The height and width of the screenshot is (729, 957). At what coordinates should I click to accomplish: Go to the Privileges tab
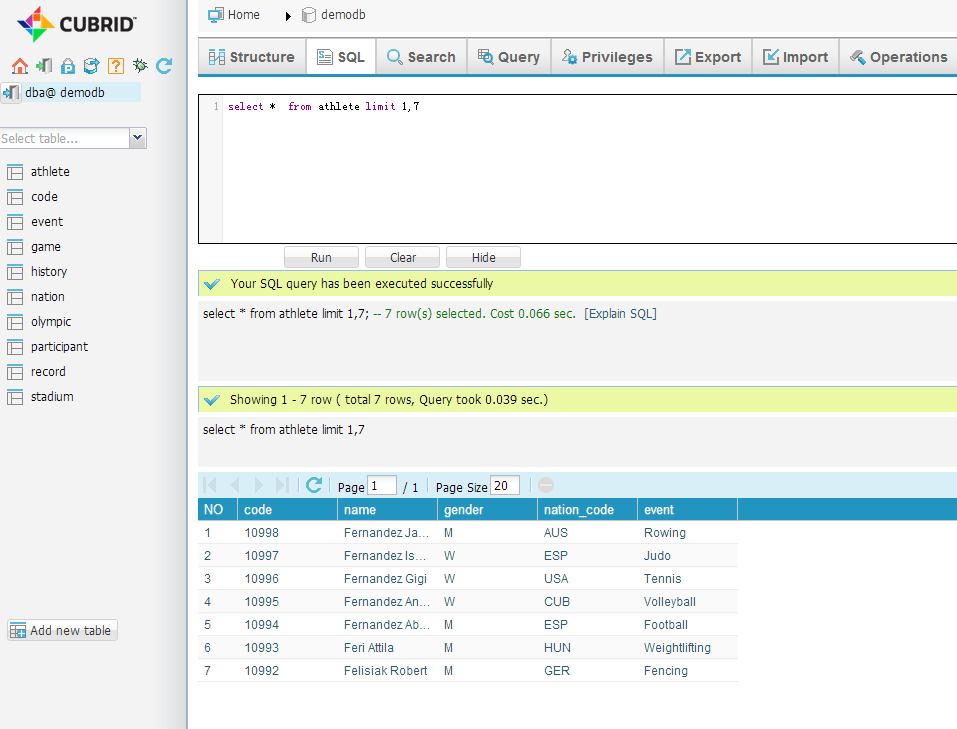click(607, 57)
